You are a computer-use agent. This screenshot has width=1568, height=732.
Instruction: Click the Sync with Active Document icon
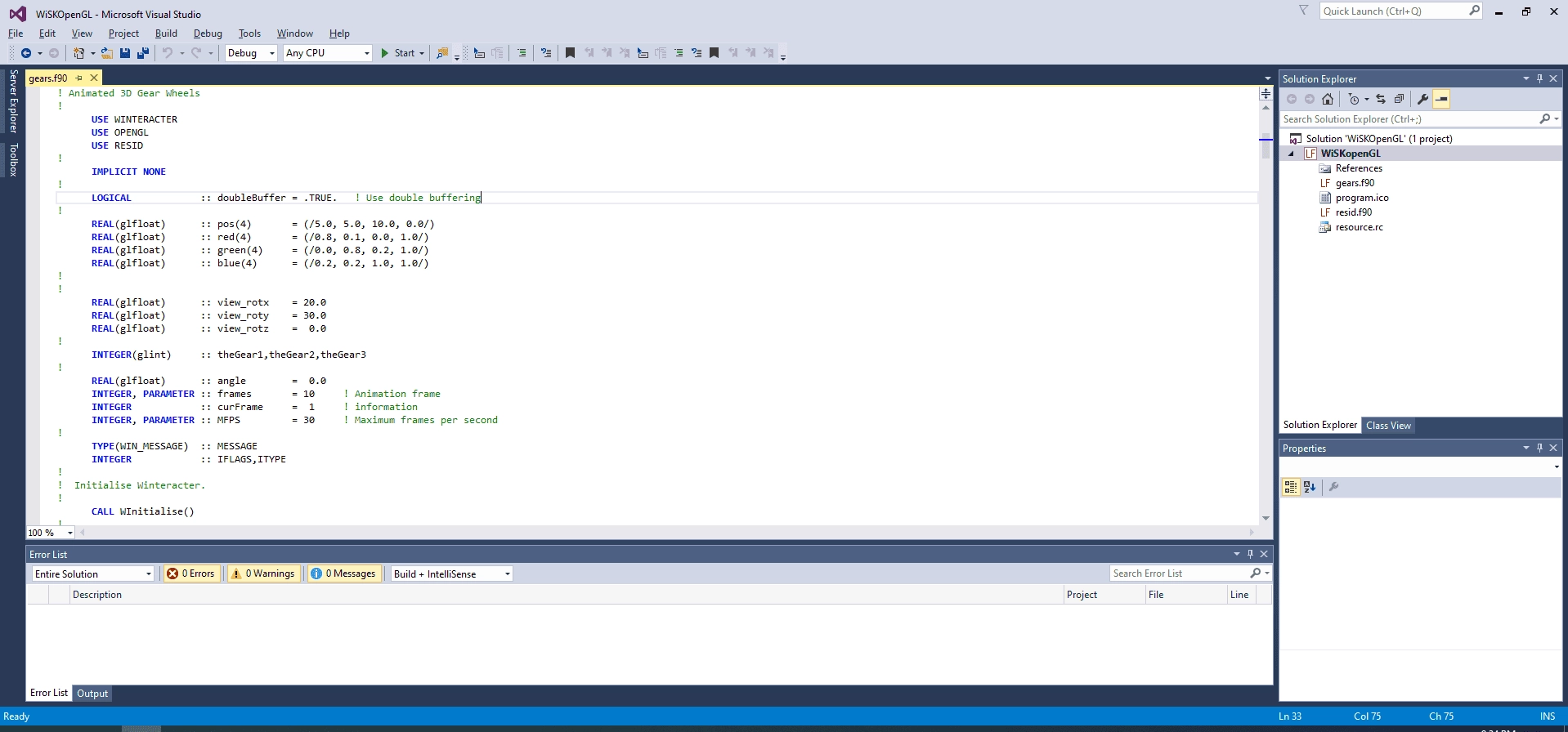coord(1381,99)
